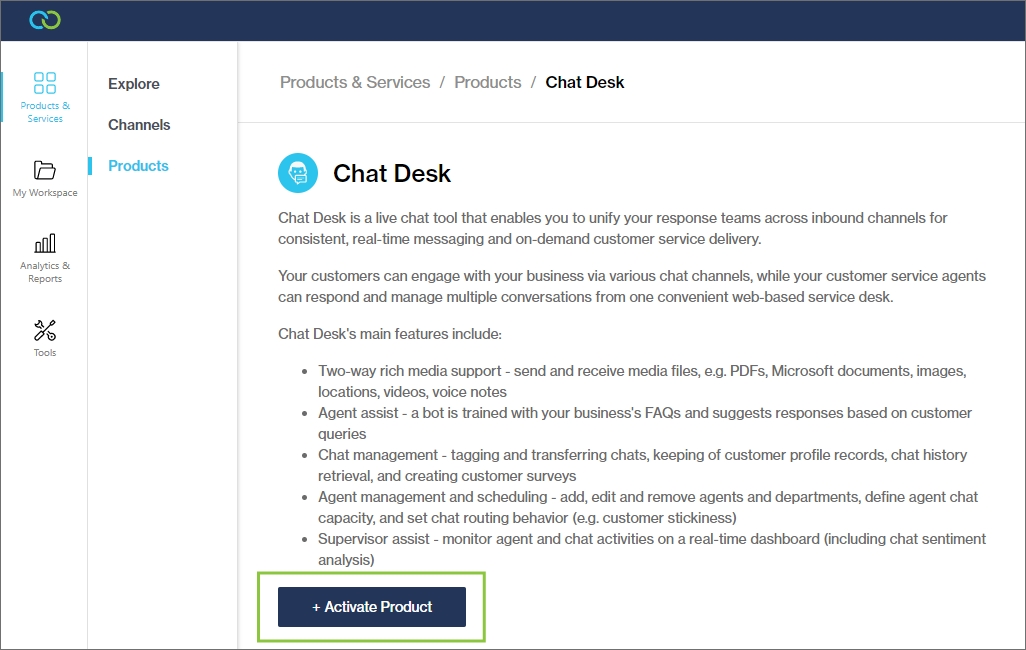Viewport: 1026px width, 650px height.
Task: Open the Explore section
Action: [x=133, y=84]
